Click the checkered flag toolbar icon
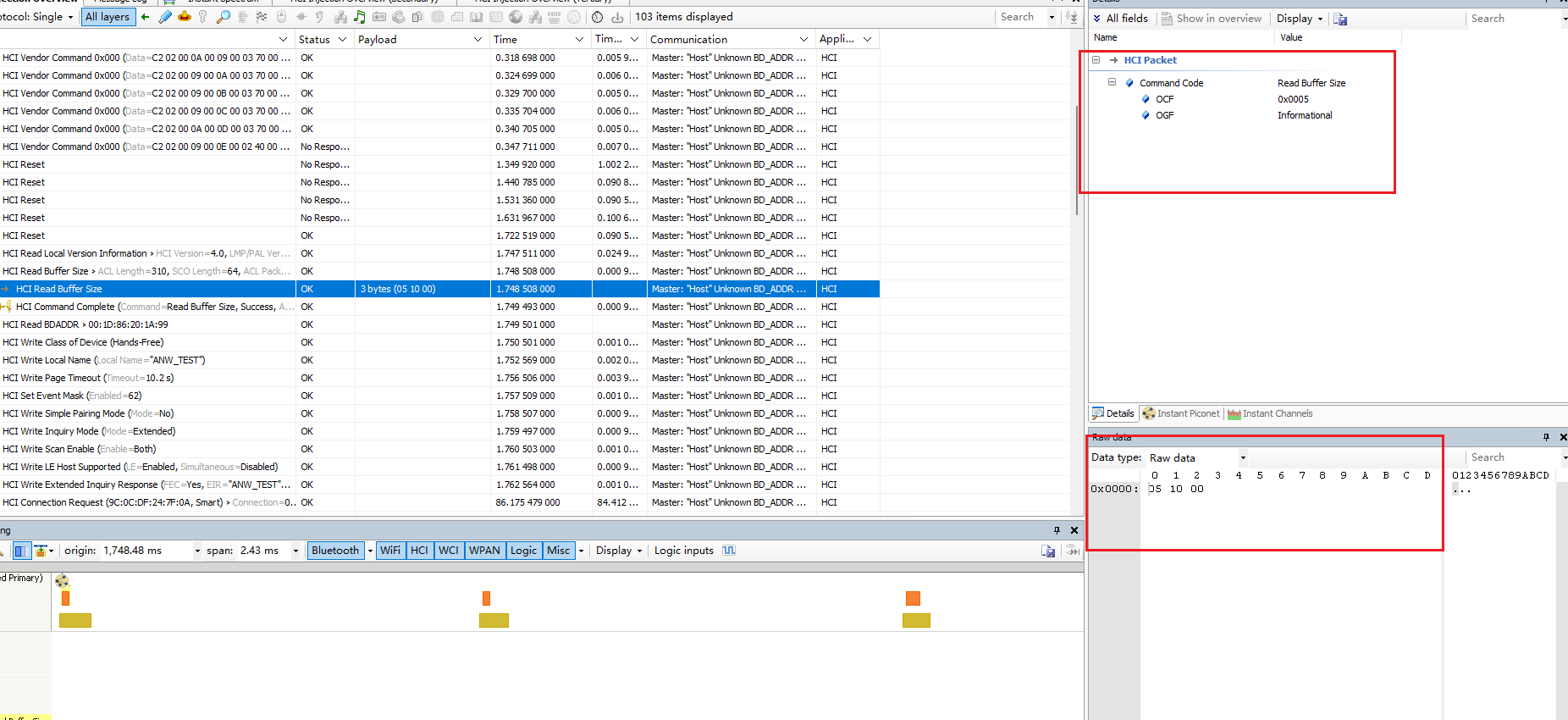 262,17
